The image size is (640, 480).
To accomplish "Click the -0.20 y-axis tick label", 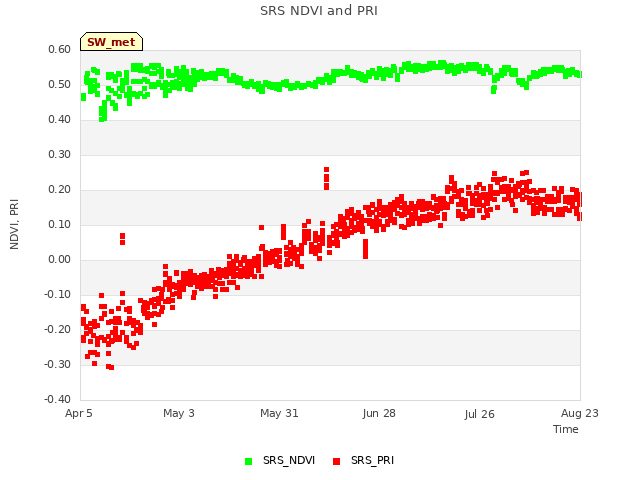I will (57, 330).
